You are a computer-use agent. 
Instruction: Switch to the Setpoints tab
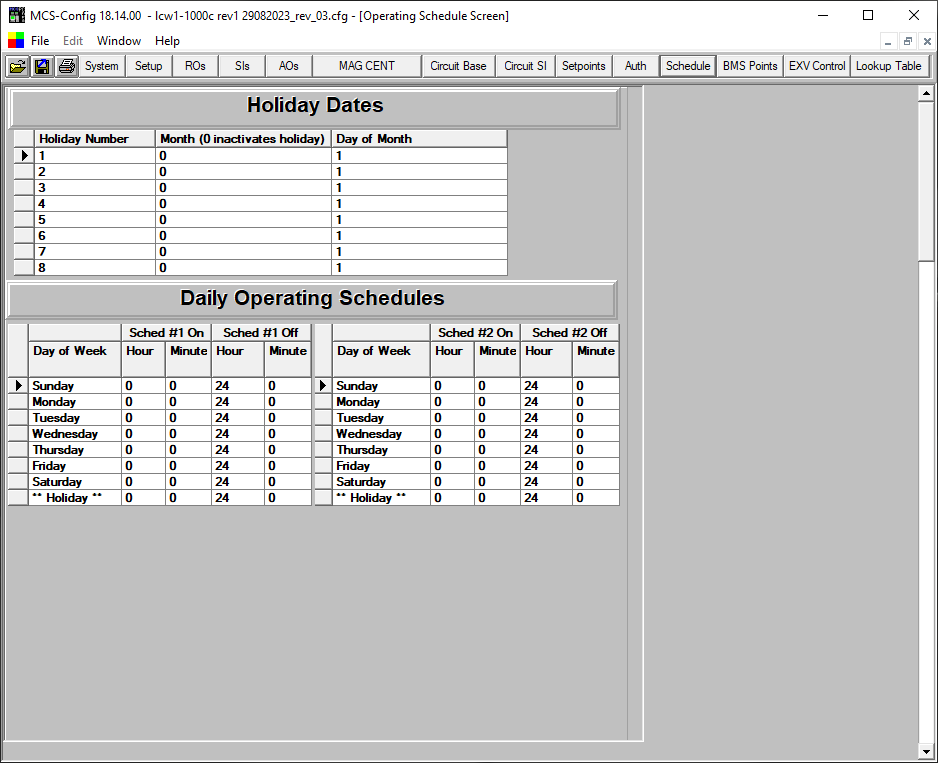583,66
